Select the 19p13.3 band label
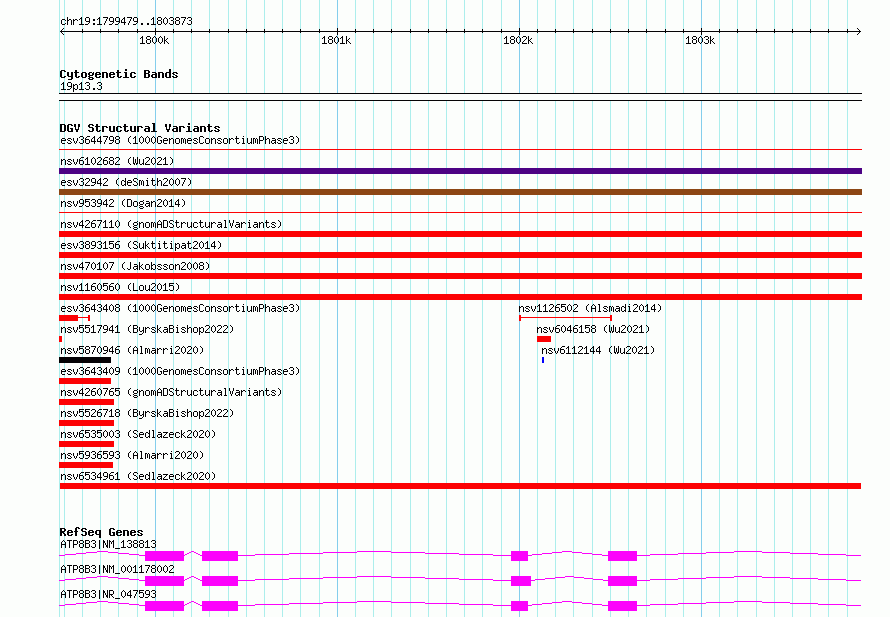 pos(81,86)
